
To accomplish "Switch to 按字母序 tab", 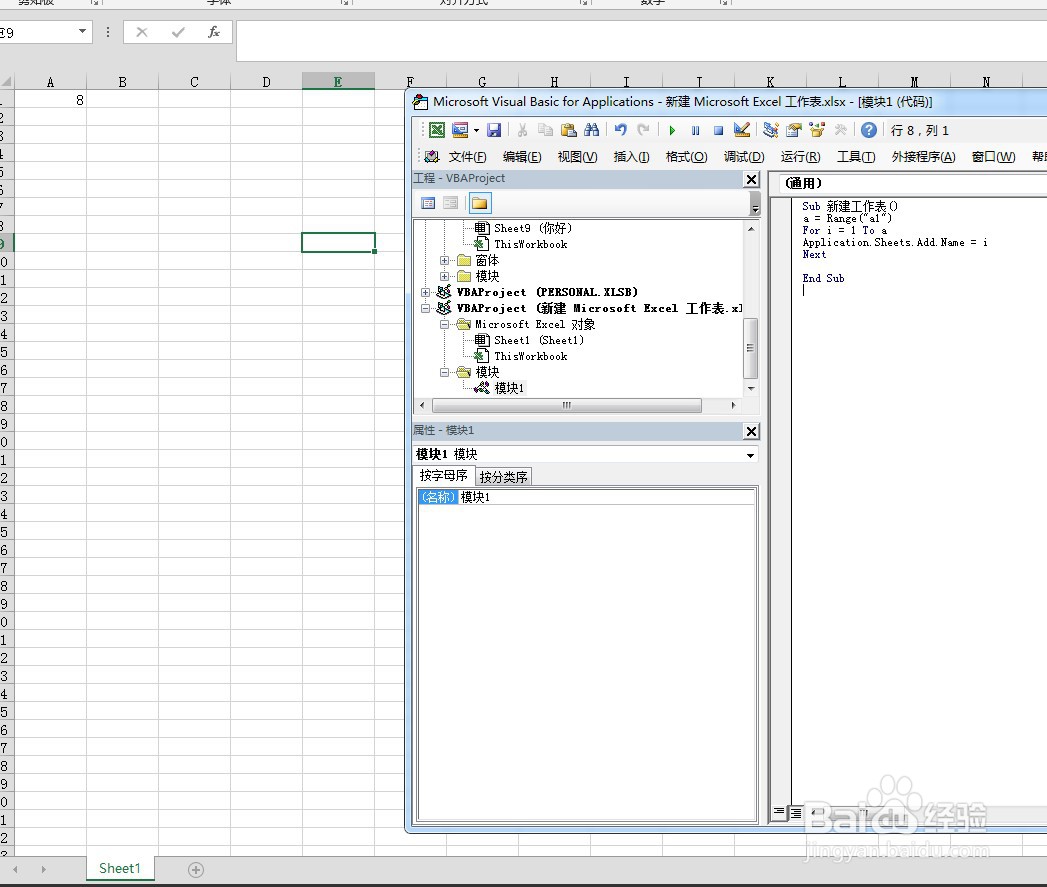I will [x=443, y=476].
